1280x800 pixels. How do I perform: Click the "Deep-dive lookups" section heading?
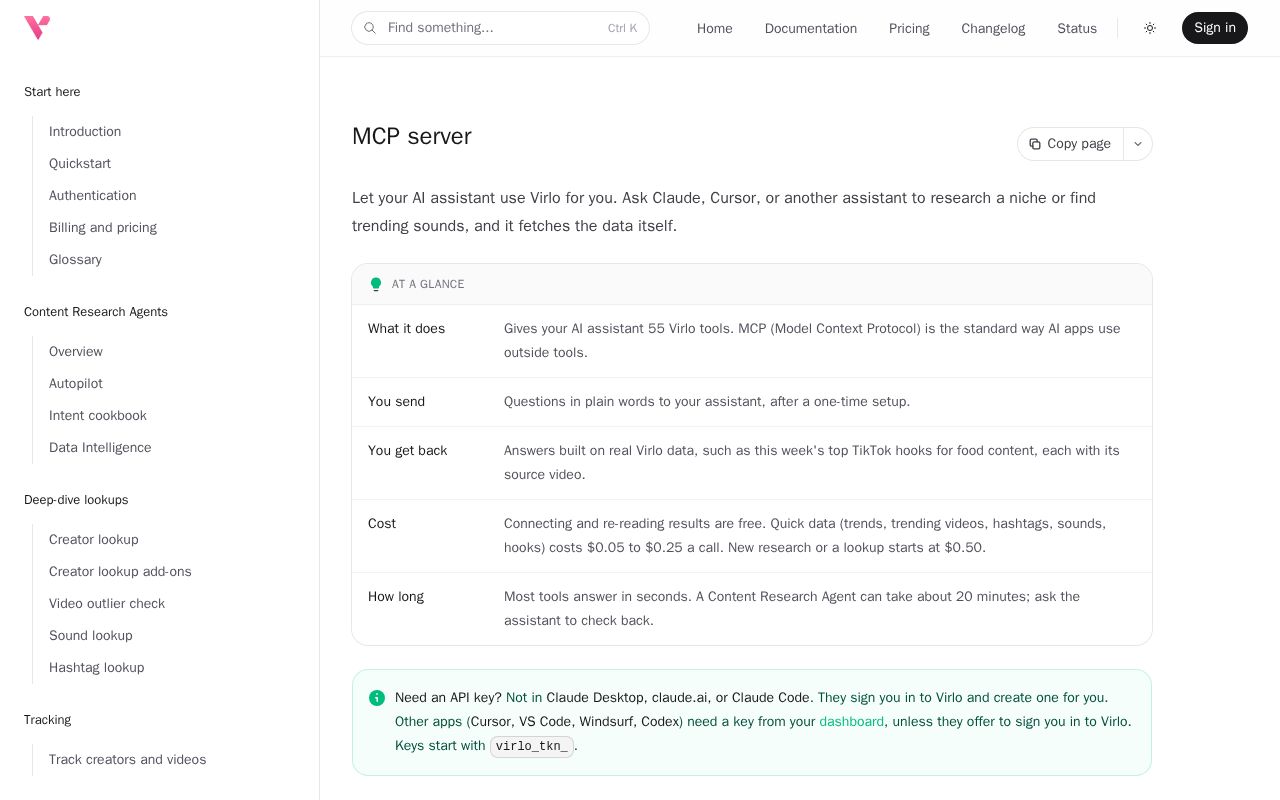click(76, 500)
